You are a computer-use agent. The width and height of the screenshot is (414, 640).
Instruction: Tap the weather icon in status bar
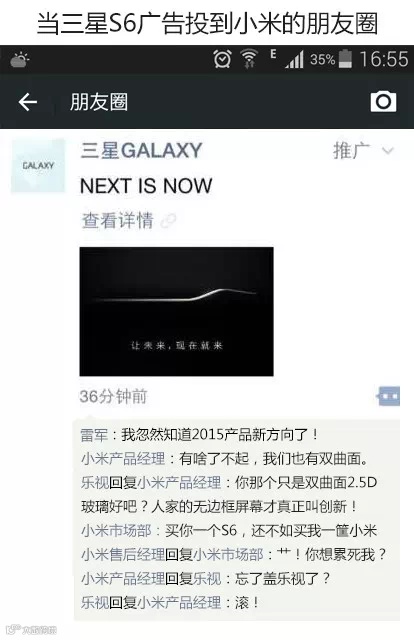(20, 60)
